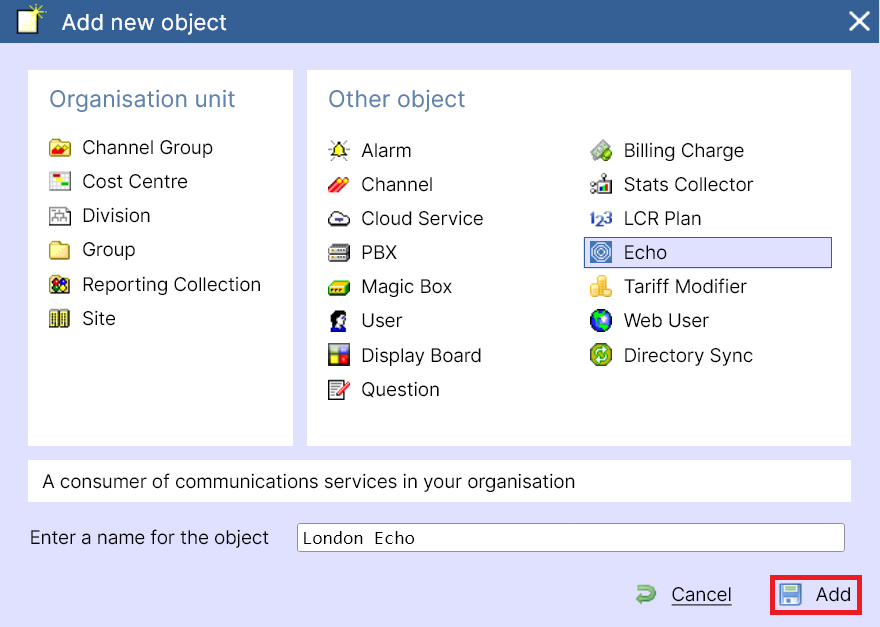
Task: Select Reporting Collection entry
Action: click(x=171, y=285)
